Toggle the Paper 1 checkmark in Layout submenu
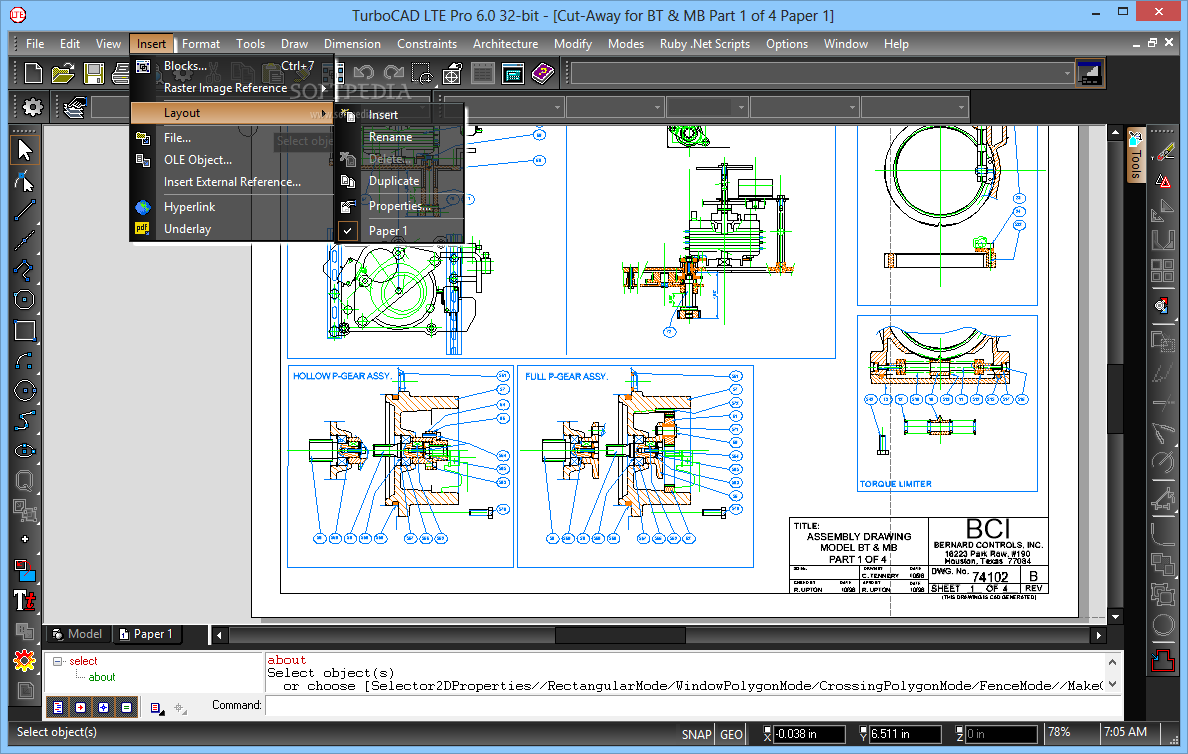 coord(348,230)
